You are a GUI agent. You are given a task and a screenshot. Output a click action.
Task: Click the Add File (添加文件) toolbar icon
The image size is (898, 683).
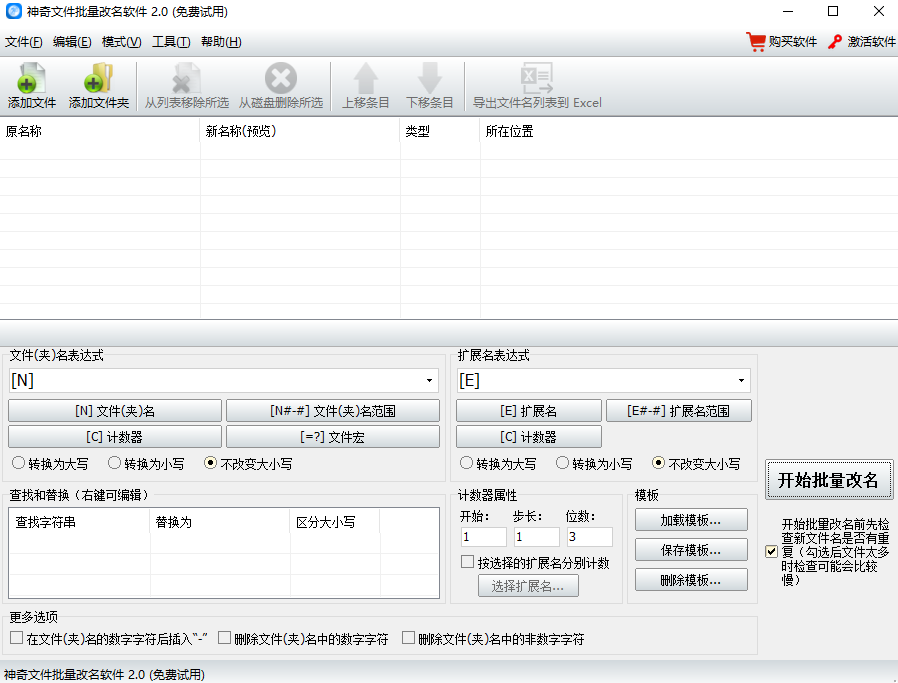pos(31,78)
